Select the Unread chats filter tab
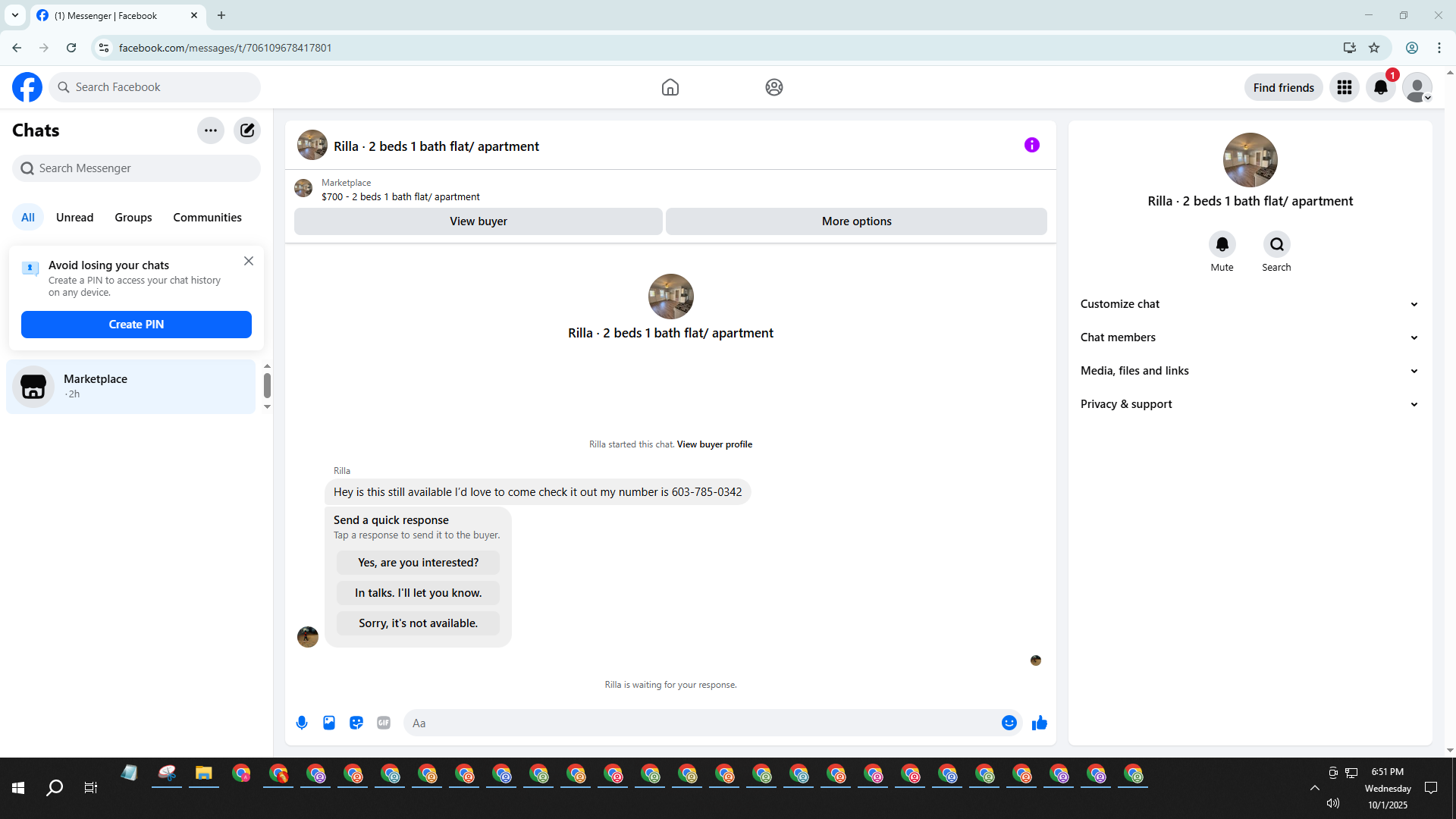 pos(75,218)
